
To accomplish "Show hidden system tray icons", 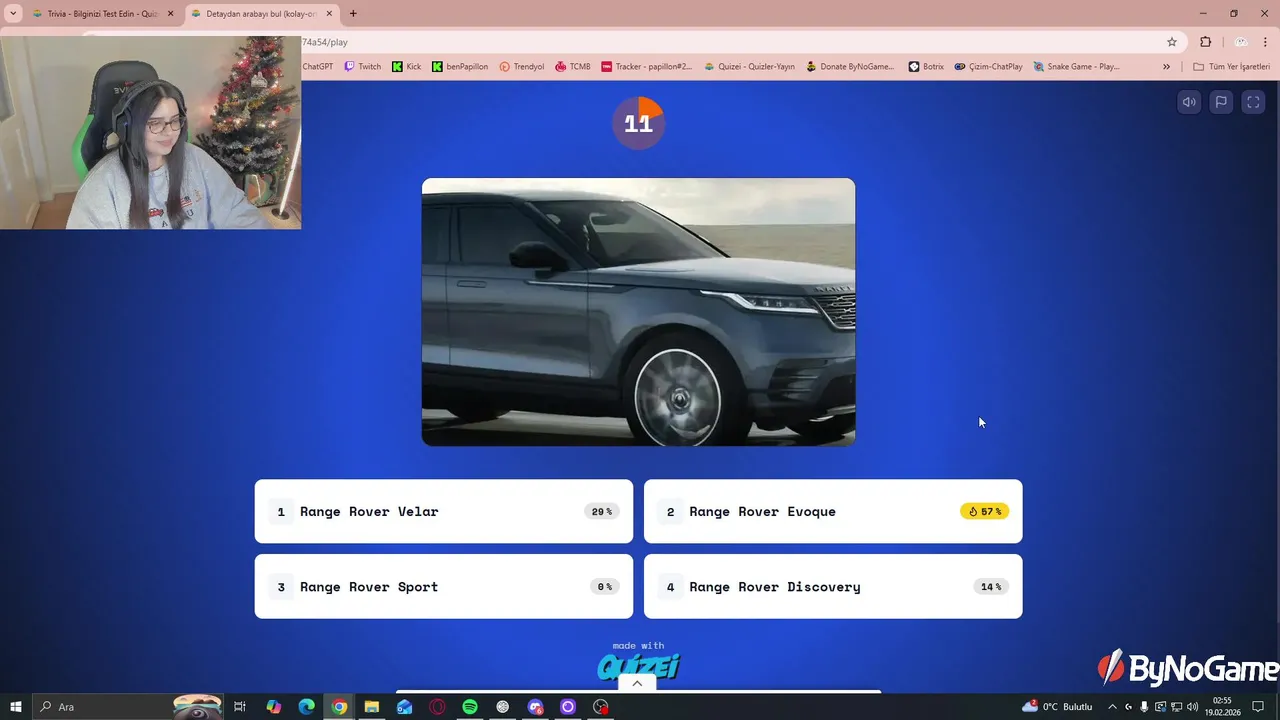I will coord(1112,707).
